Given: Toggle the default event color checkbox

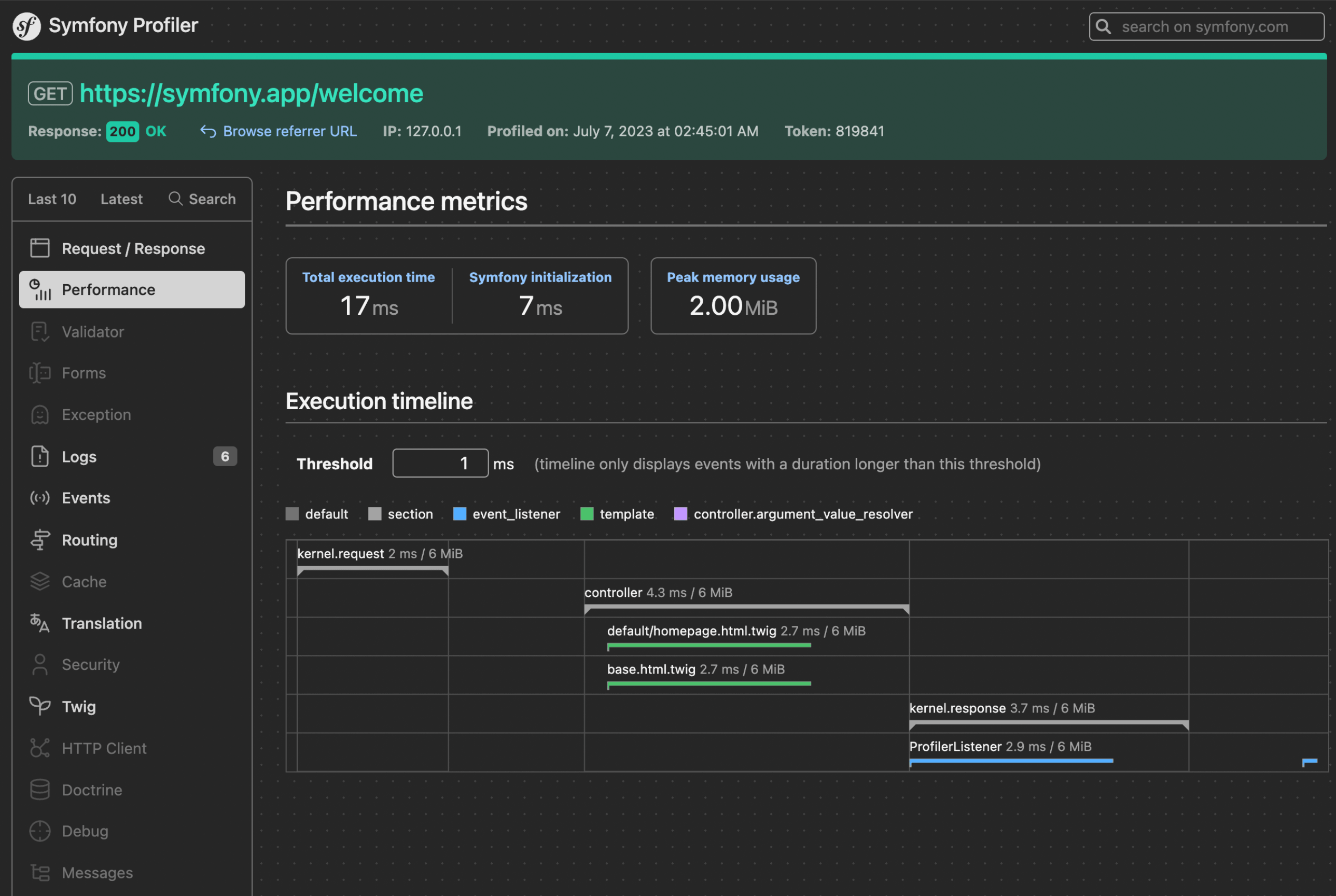Looking at the screenshot, I should 292,513.
